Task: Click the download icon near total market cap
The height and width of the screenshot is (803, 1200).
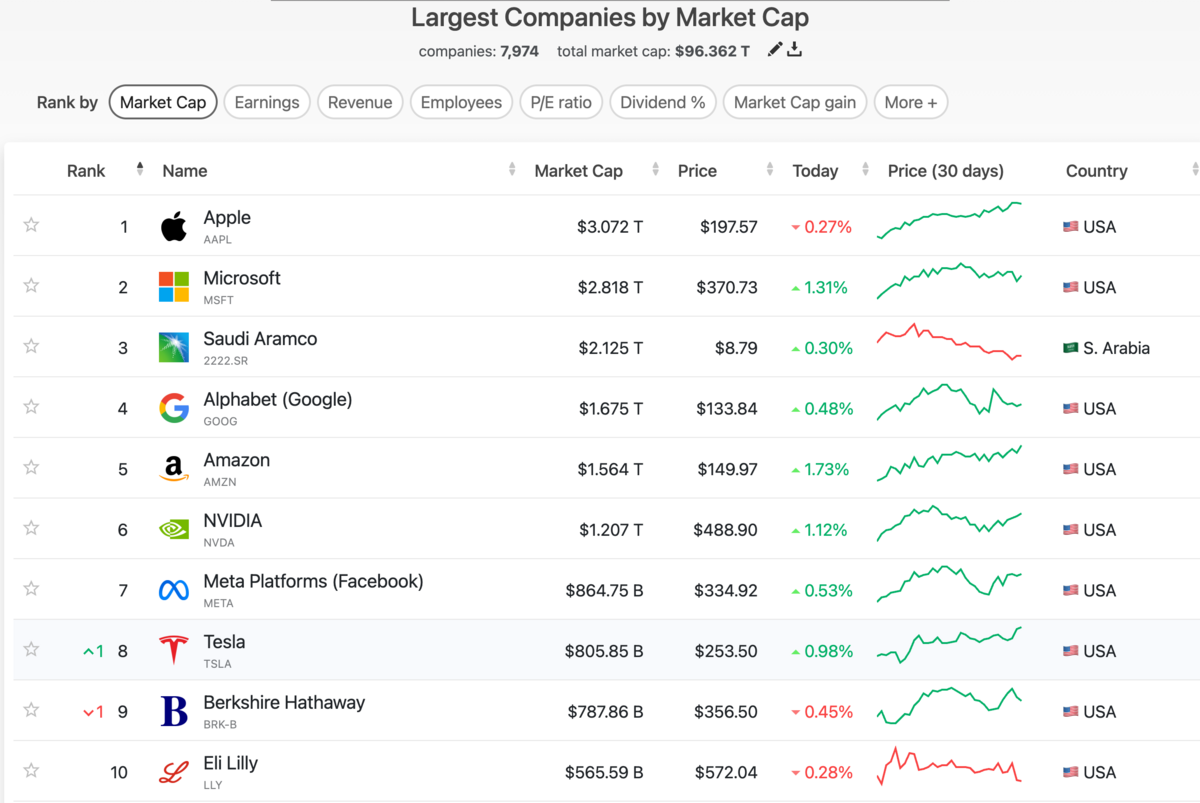Action: (795, 50)
